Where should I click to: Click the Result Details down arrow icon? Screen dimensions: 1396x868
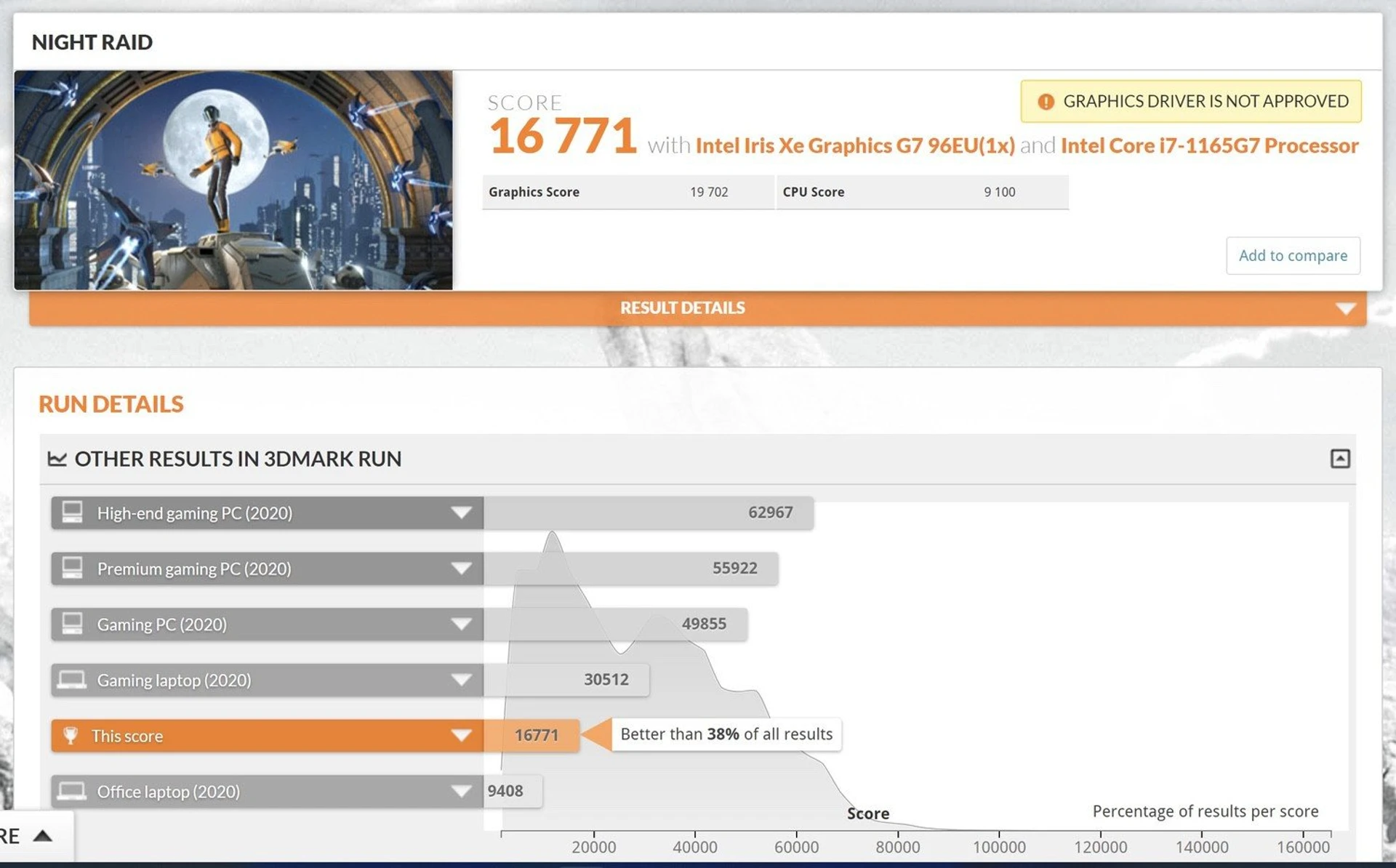(x=1346, y=308)
